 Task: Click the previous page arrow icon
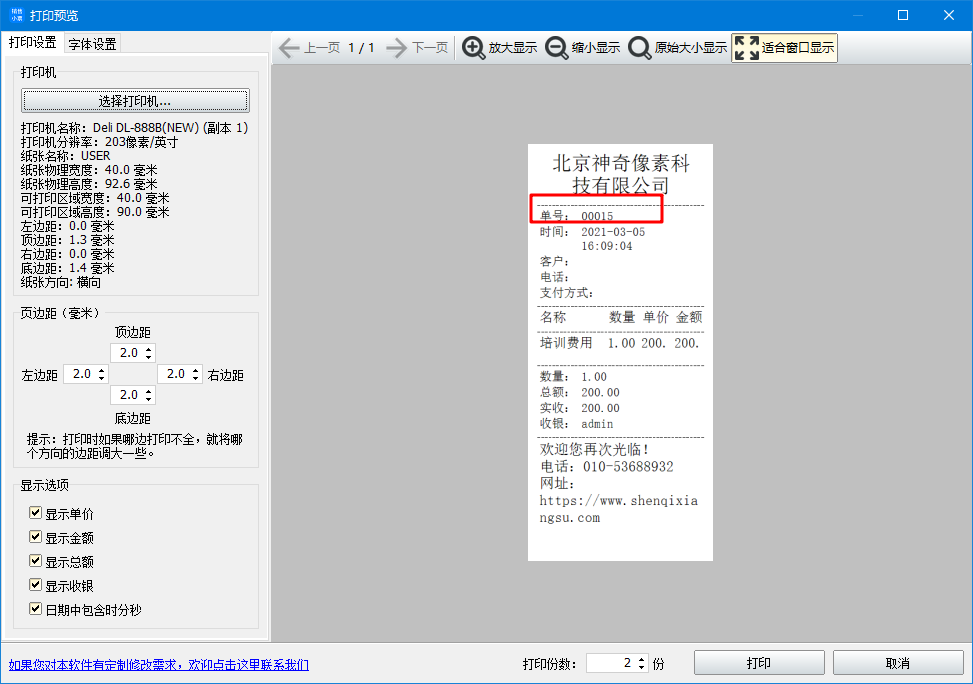pyautogui.click(x=289, y=48)
